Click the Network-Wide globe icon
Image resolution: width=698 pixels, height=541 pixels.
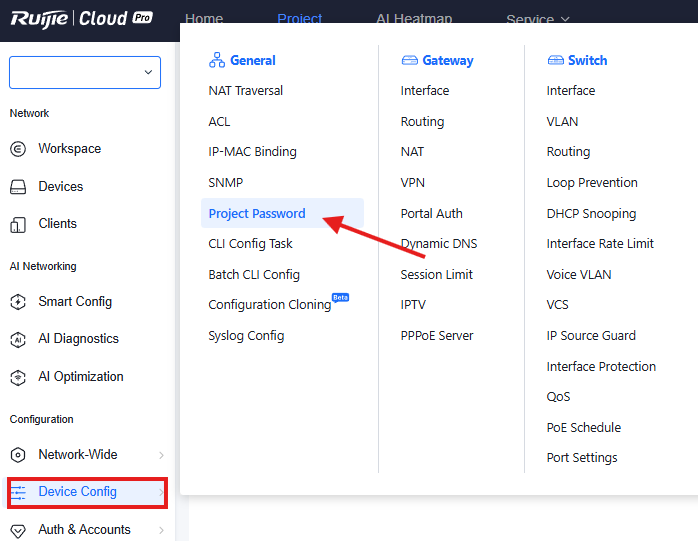pyautogui.click(x=18, y=455)
